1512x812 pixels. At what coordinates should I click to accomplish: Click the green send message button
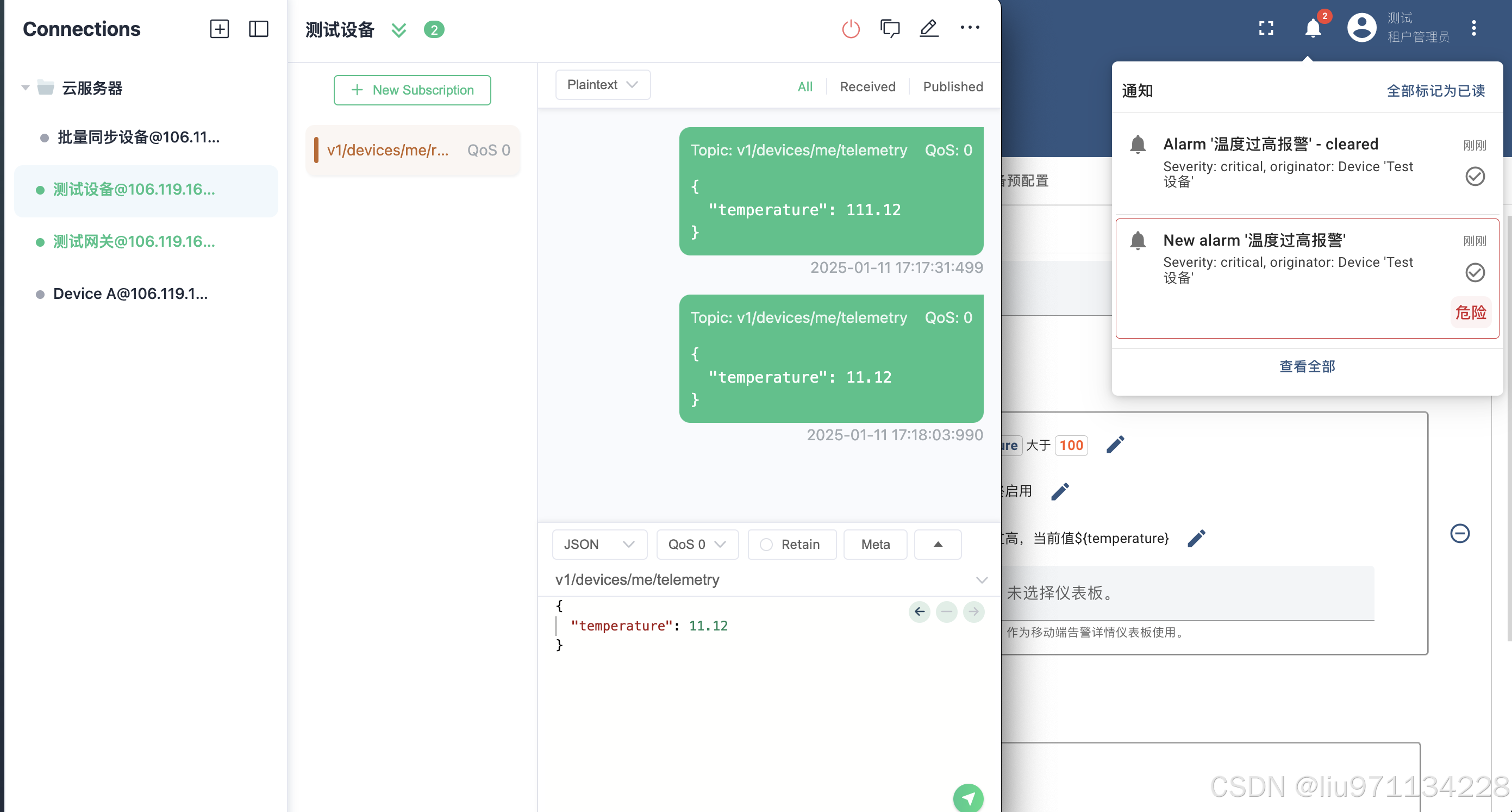tap(967, 797)
